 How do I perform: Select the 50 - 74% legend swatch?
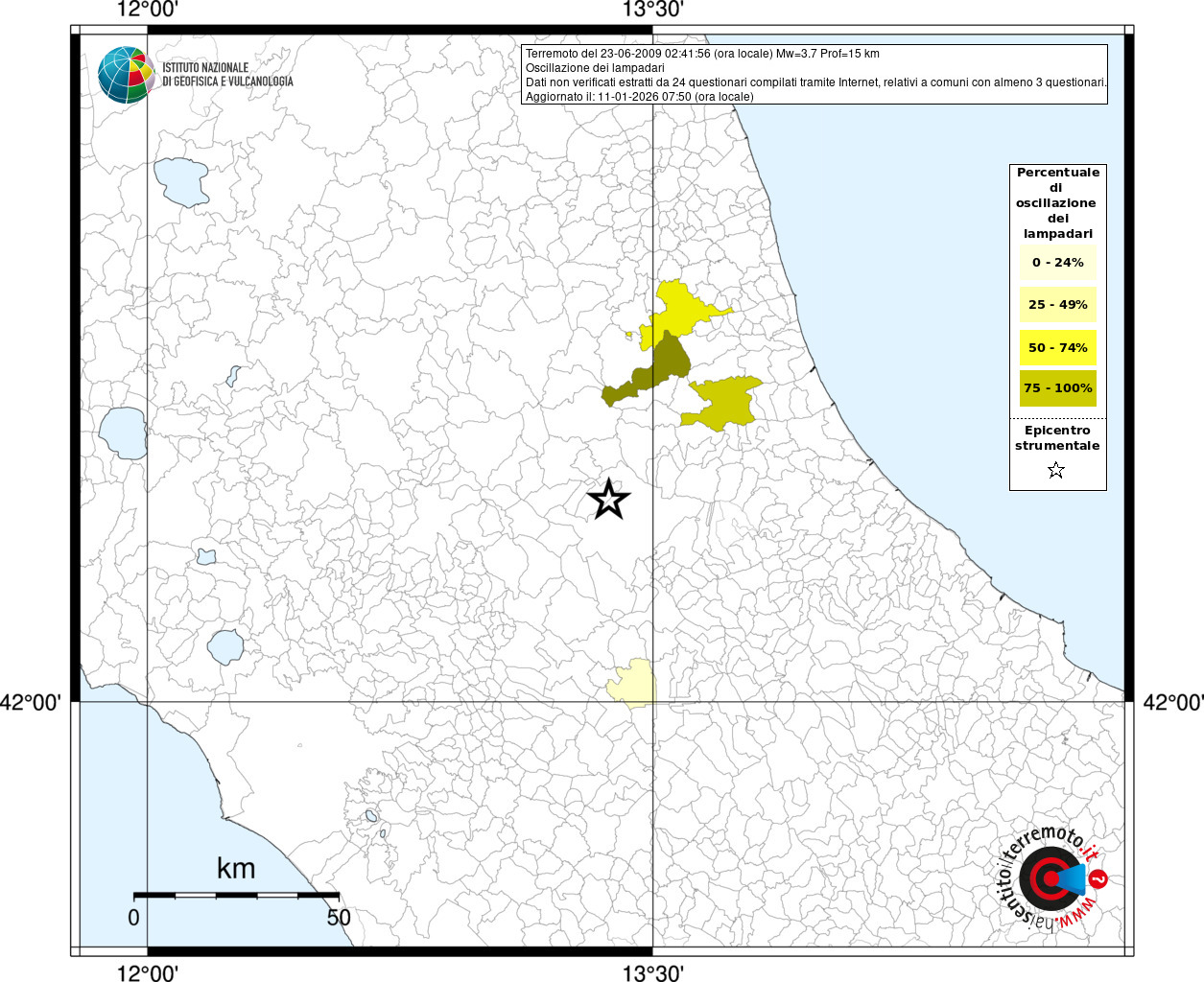pyautogui.click(x=1057, y=347)
